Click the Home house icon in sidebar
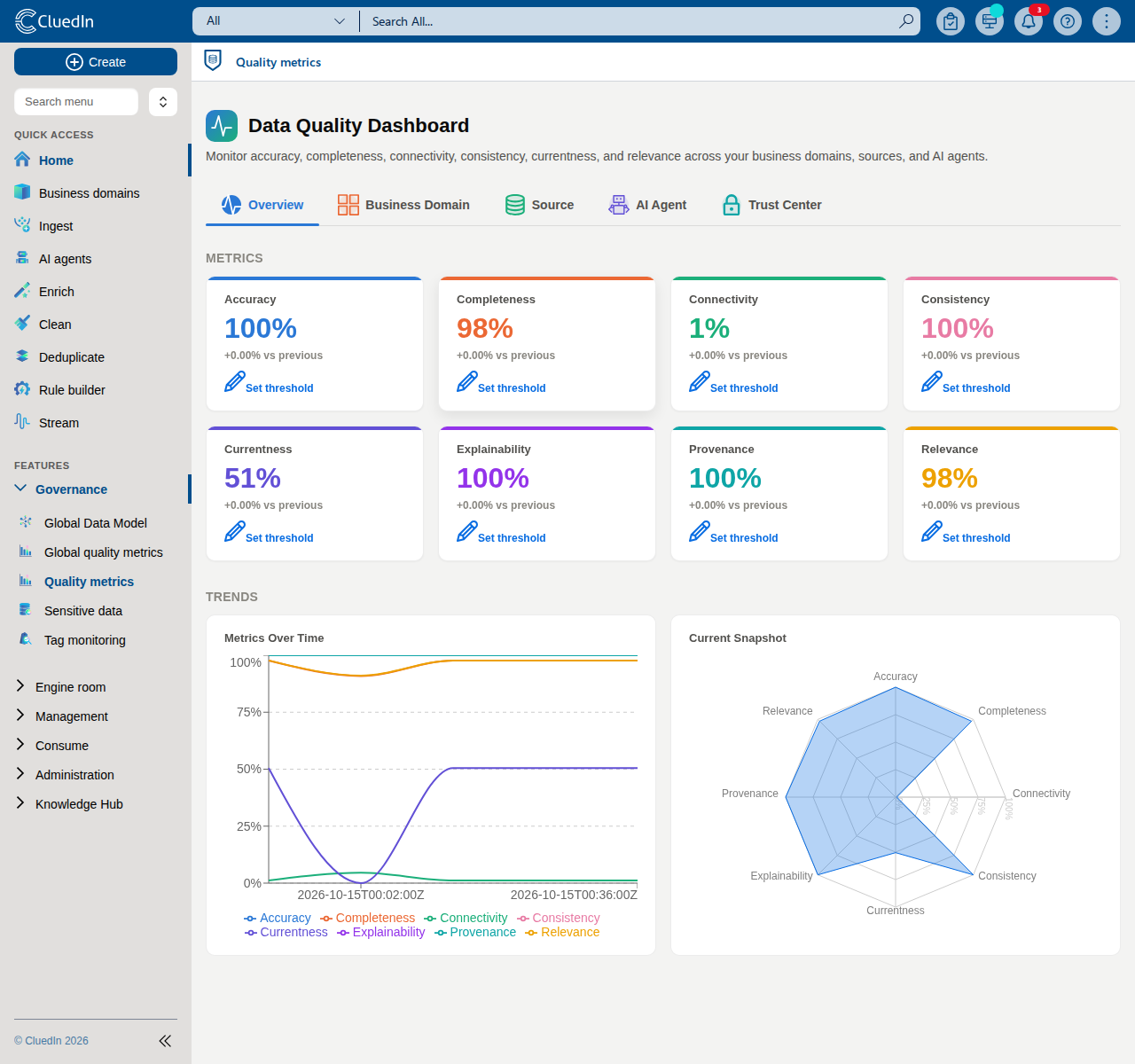Image resolution: width=1135 pixels, height=1064 pixels. click(22, 160)
